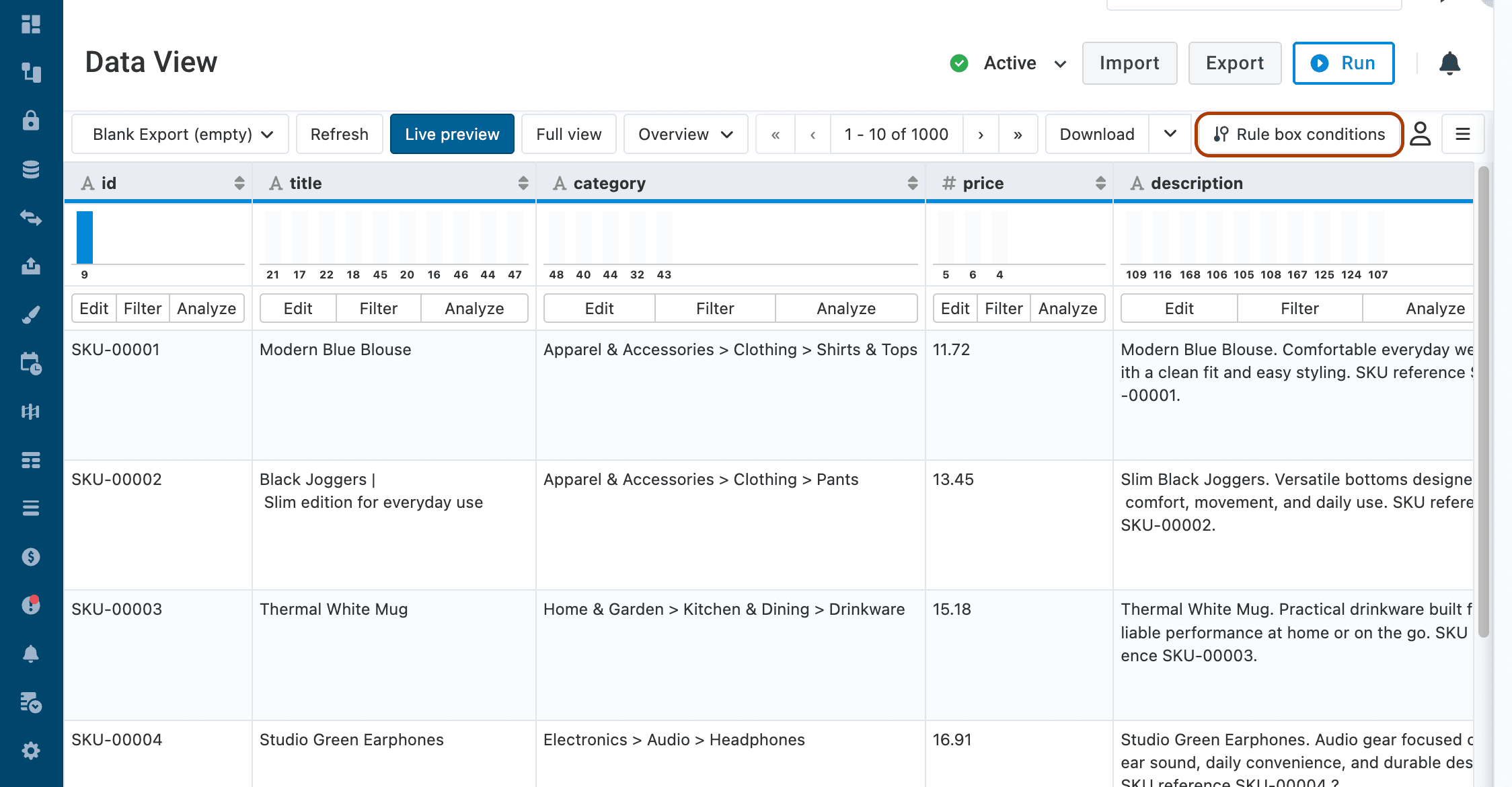Click Analyze under the category column
1512x787 pixels.
[846, 308]
